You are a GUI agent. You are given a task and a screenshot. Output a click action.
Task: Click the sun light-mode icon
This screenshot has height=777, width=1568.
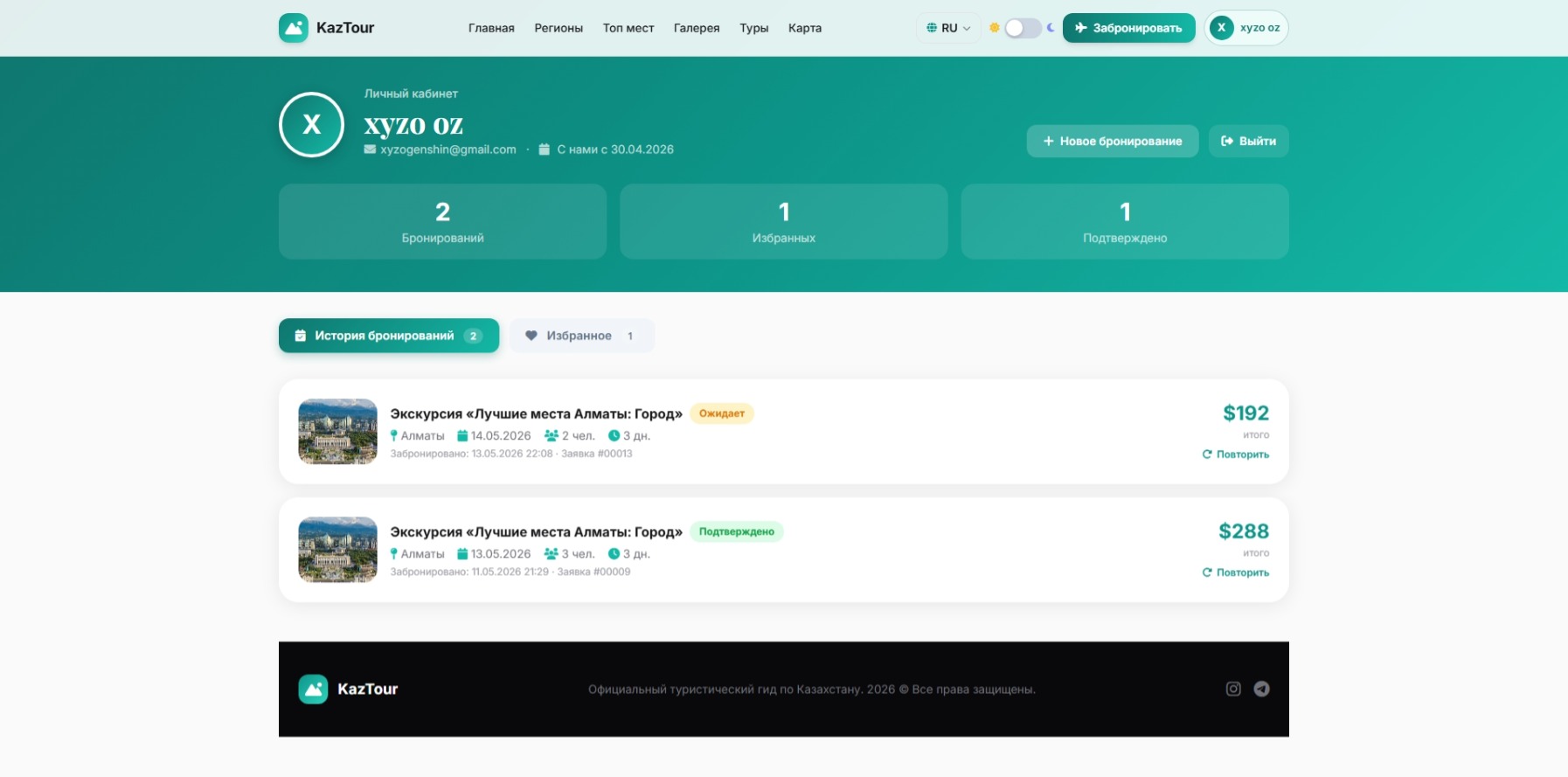[994, 28]
